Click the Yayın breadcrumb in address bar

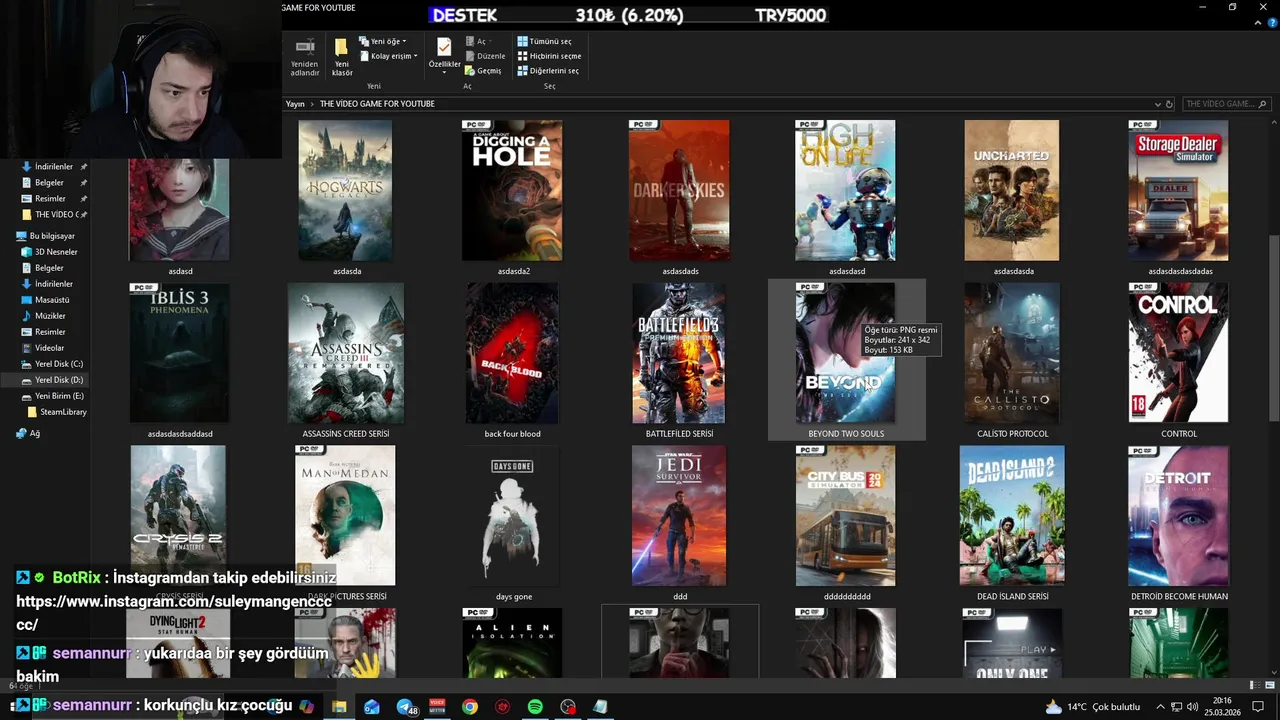pos(295,104)
